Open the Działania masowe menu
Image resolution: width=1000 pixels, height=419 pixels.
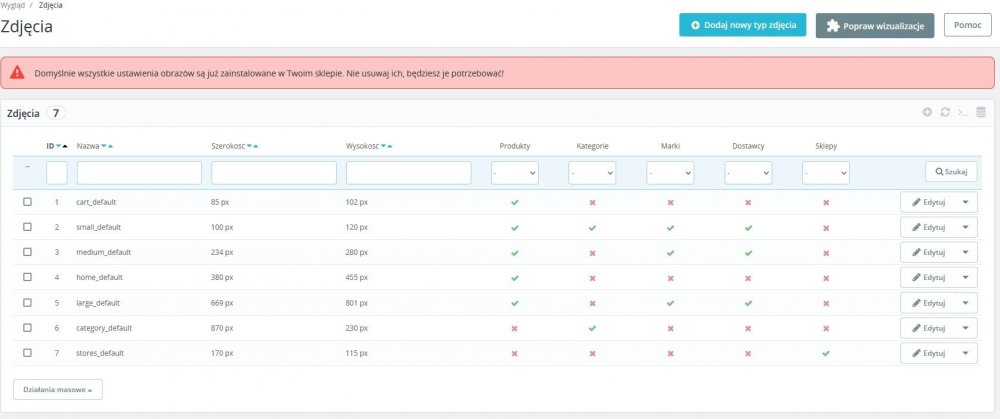[57, 389]
